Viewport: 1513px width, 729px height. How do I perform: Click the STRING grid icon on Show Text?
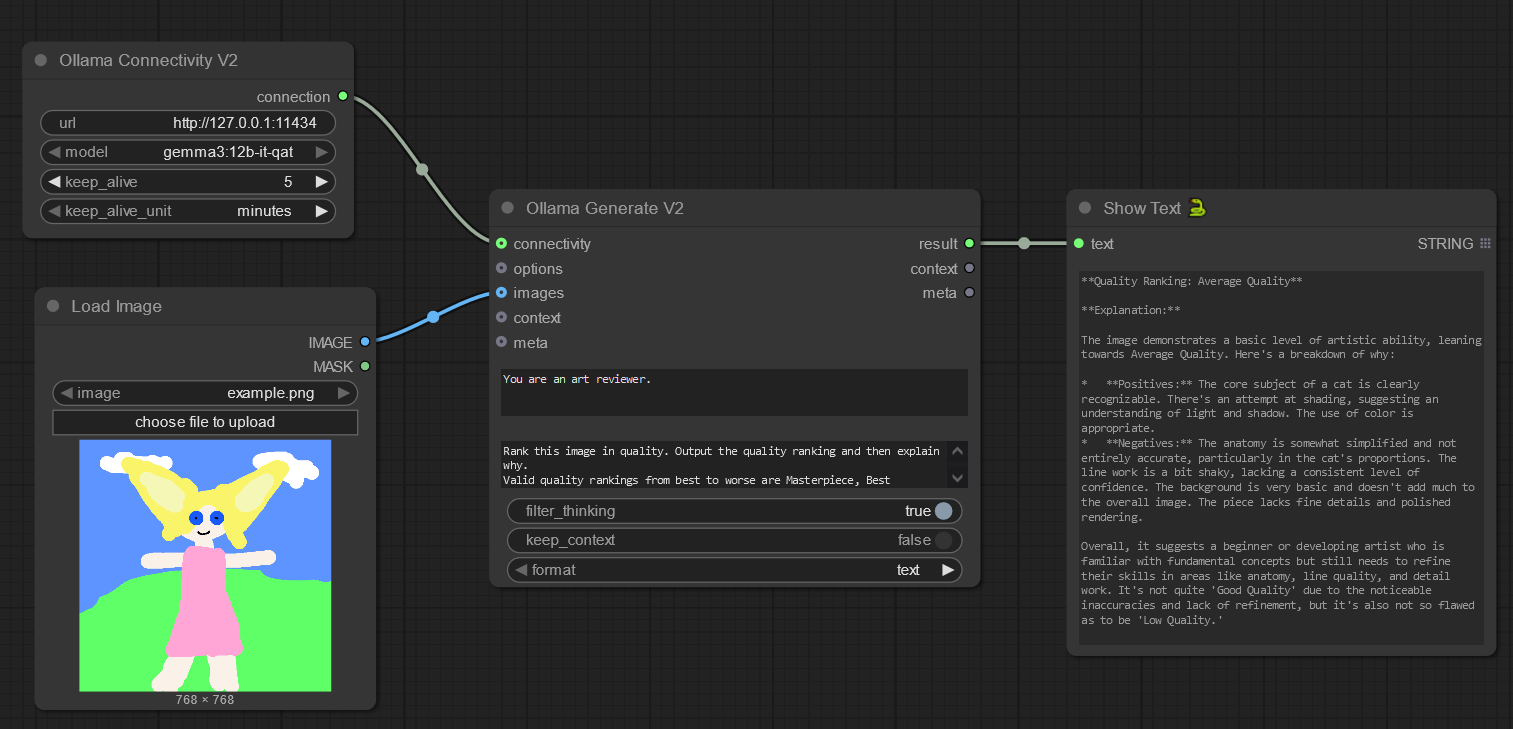(1485, 243)
